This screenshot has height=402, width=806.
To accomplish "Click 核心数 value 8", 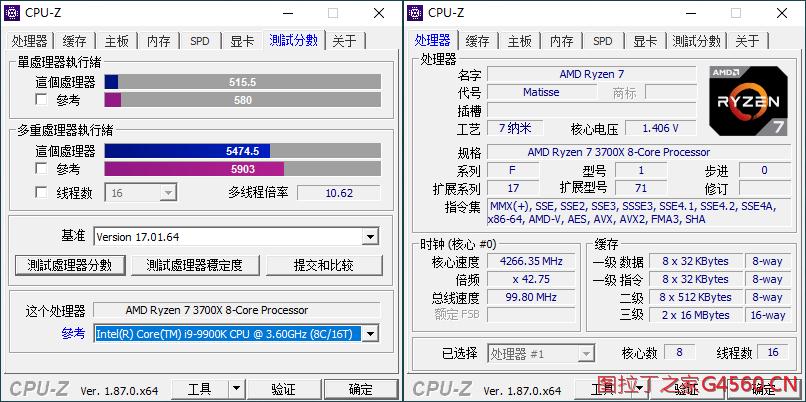I will 680,352.
